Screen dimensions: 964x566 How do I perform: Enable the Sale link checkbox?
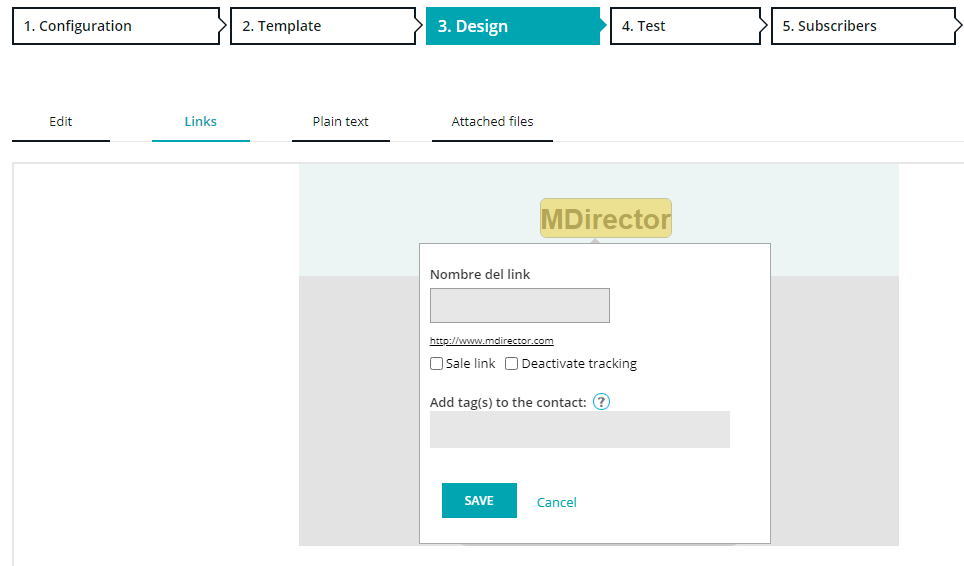[x=437, y=364]
